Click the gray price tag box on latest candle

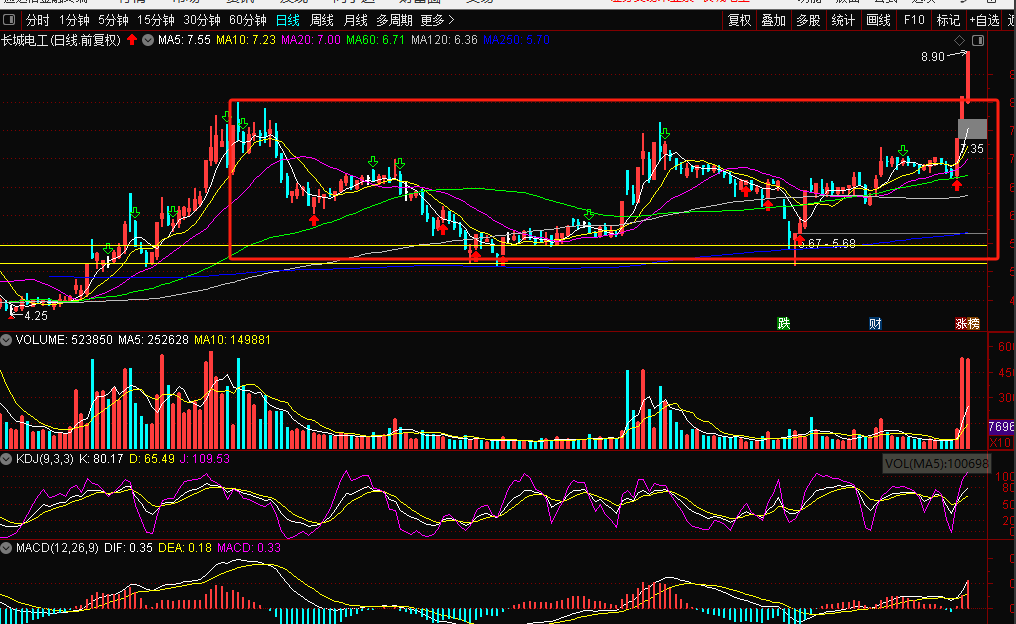click(973, 128)
